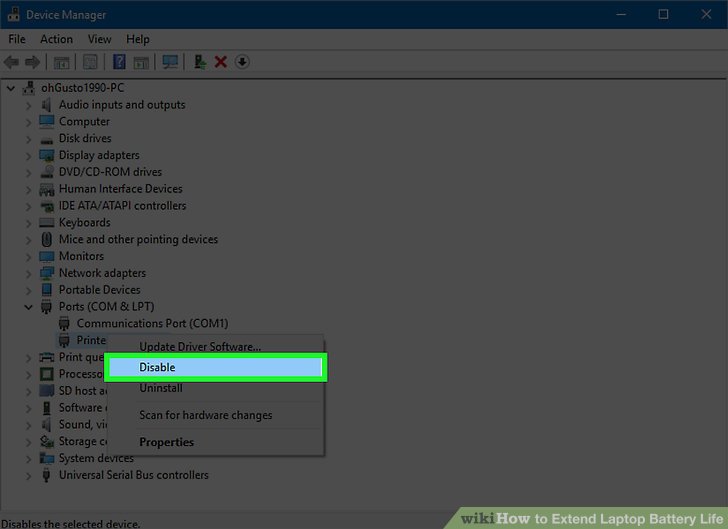The image size is (728, 529).
Task: Click the Display adapters icon
Action: [x=46, y=155]
